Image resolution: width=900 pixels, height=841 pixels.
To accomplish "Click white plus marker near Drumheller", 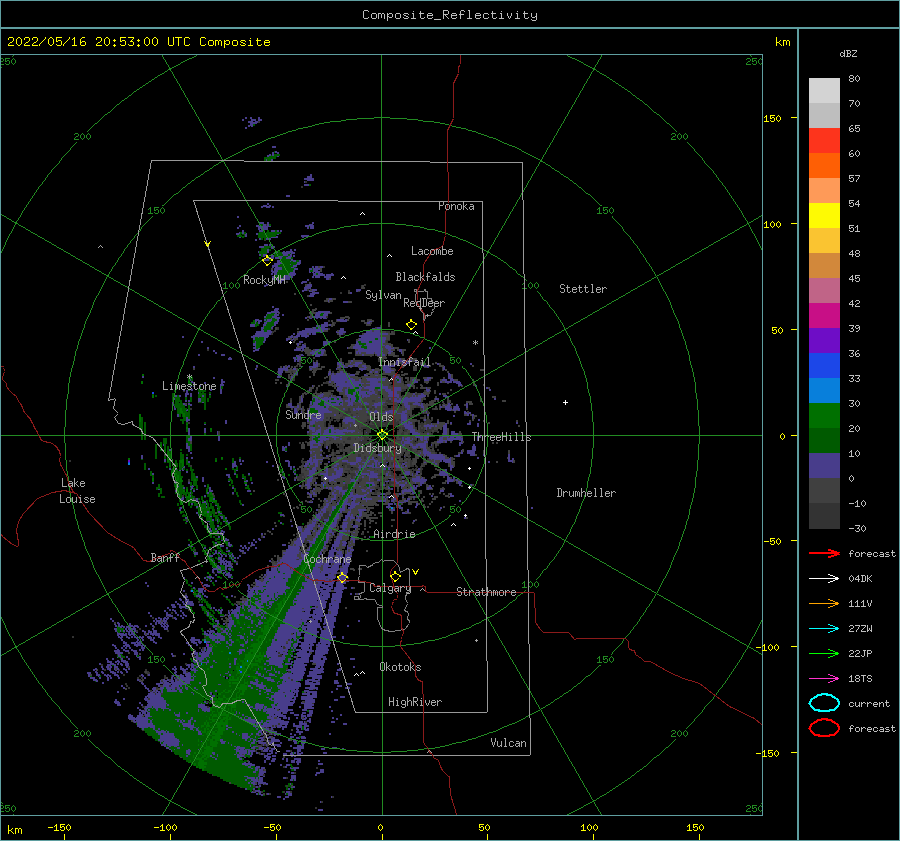I will click(x=565, y=402).
